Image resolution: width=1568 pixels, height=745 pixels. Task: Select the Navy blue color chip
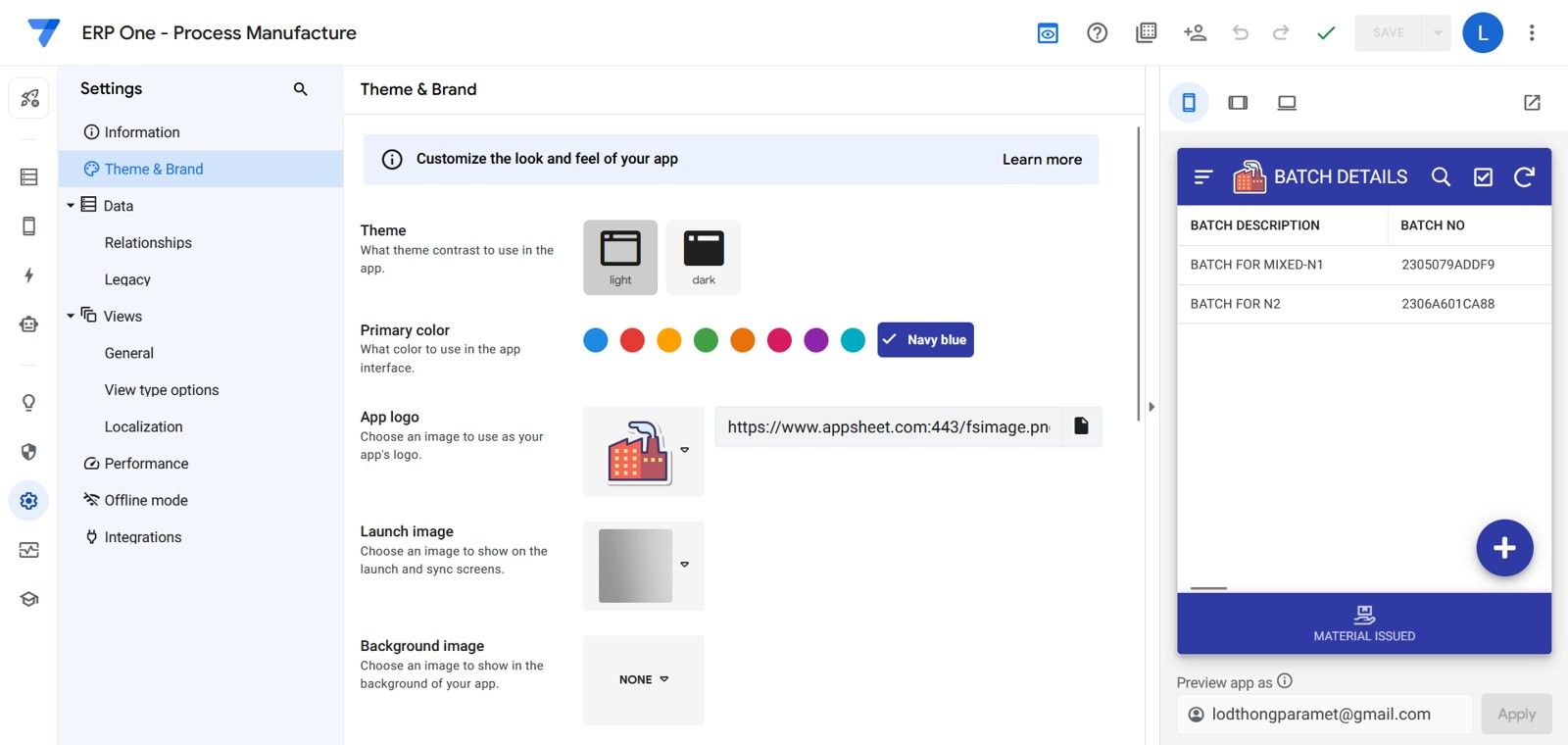pyautogui.click(x=925, y=340)
